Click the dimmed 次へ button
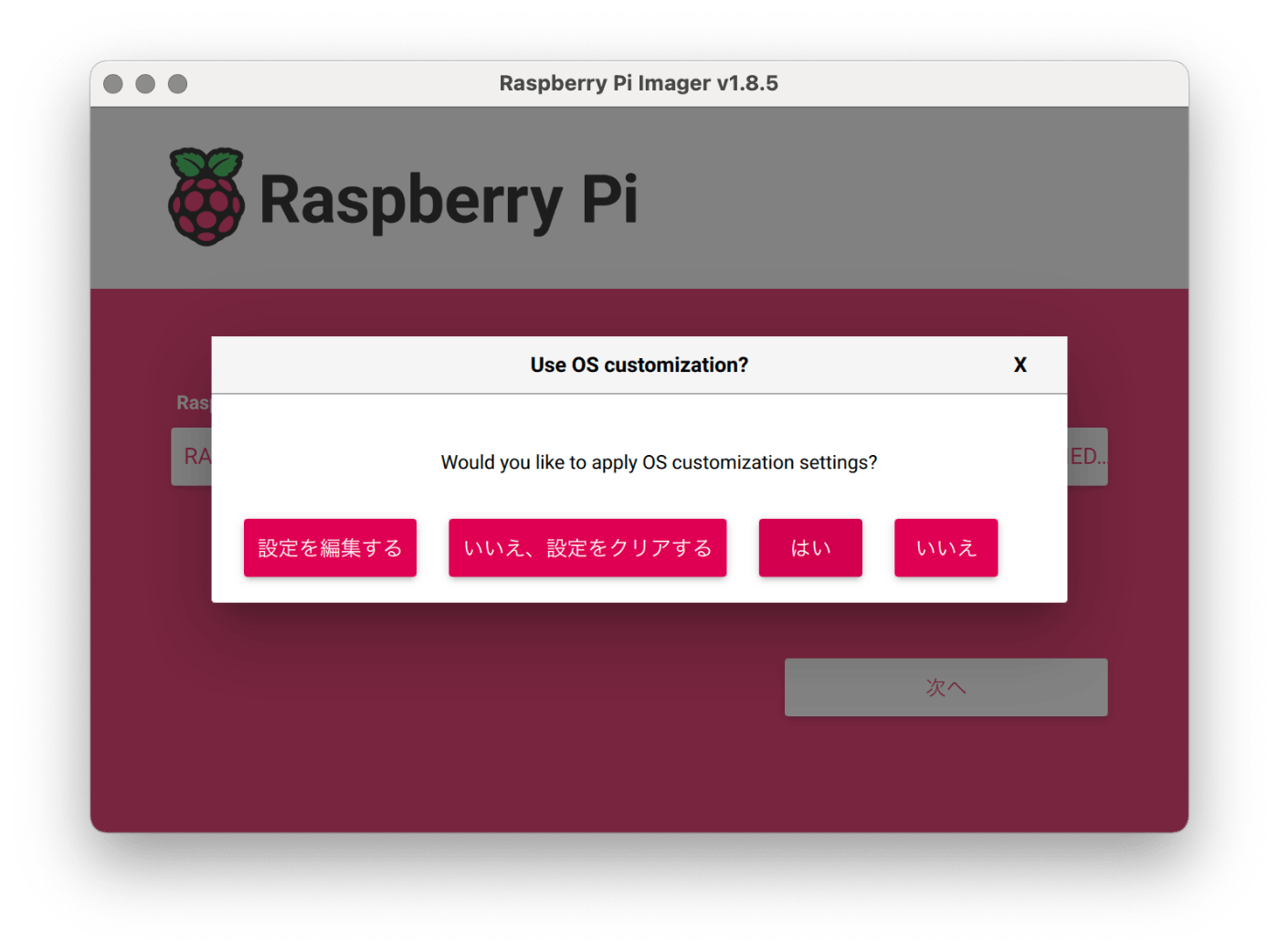This screenshot has width=1279, height=952. pyautogui.click(x=946, y=687)
